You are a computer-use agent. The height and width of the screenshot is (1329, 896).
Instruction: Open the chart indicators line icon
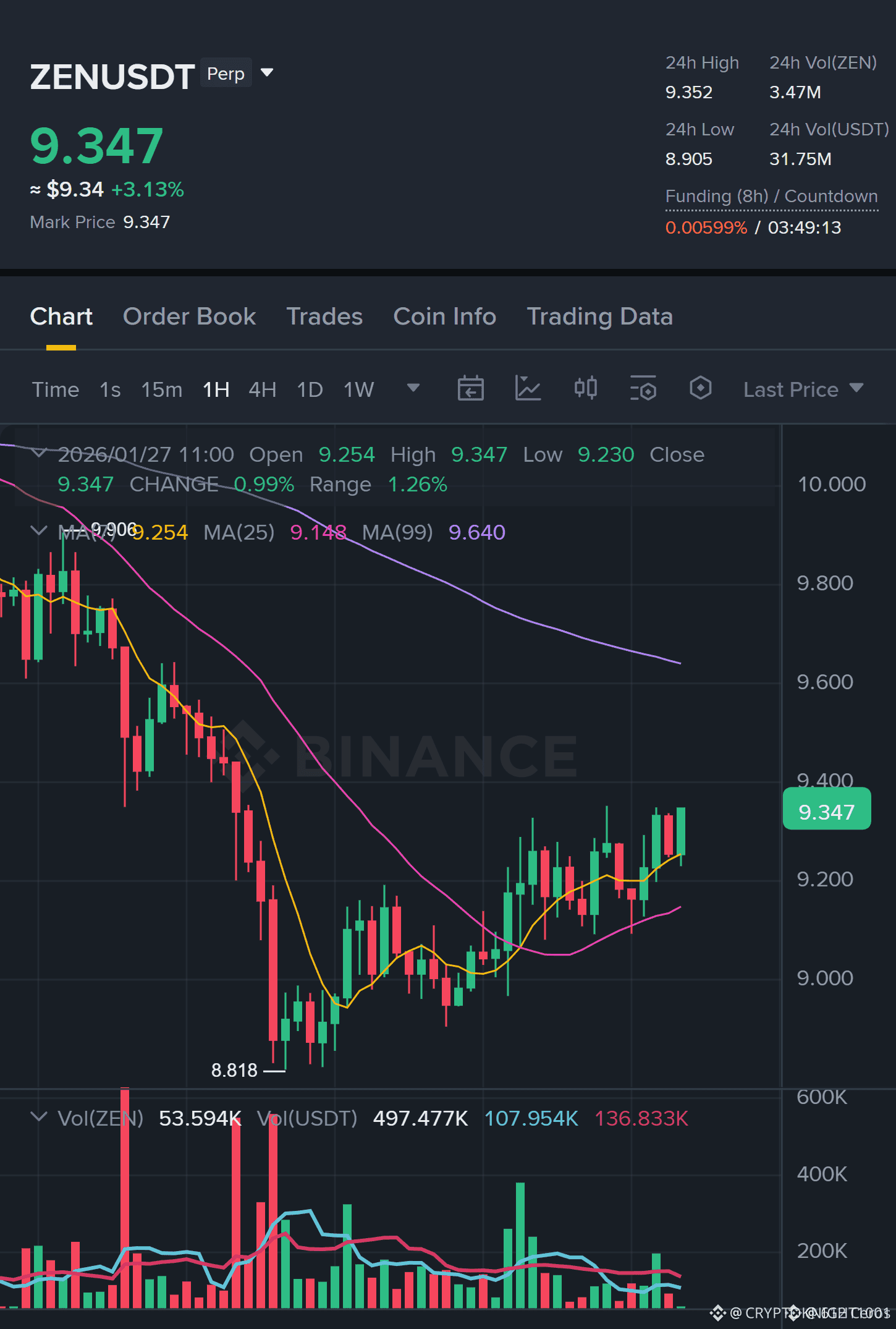(528, 389)
